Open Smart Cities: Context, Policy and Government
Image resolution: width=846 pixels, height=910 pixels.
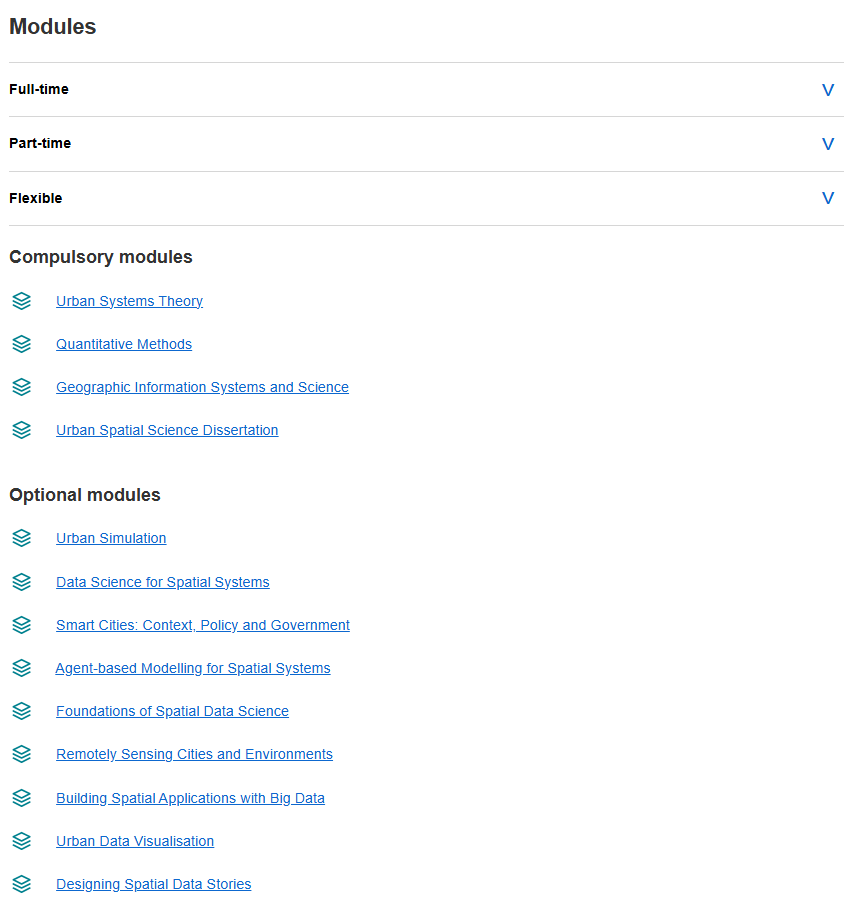coord(203,625)
